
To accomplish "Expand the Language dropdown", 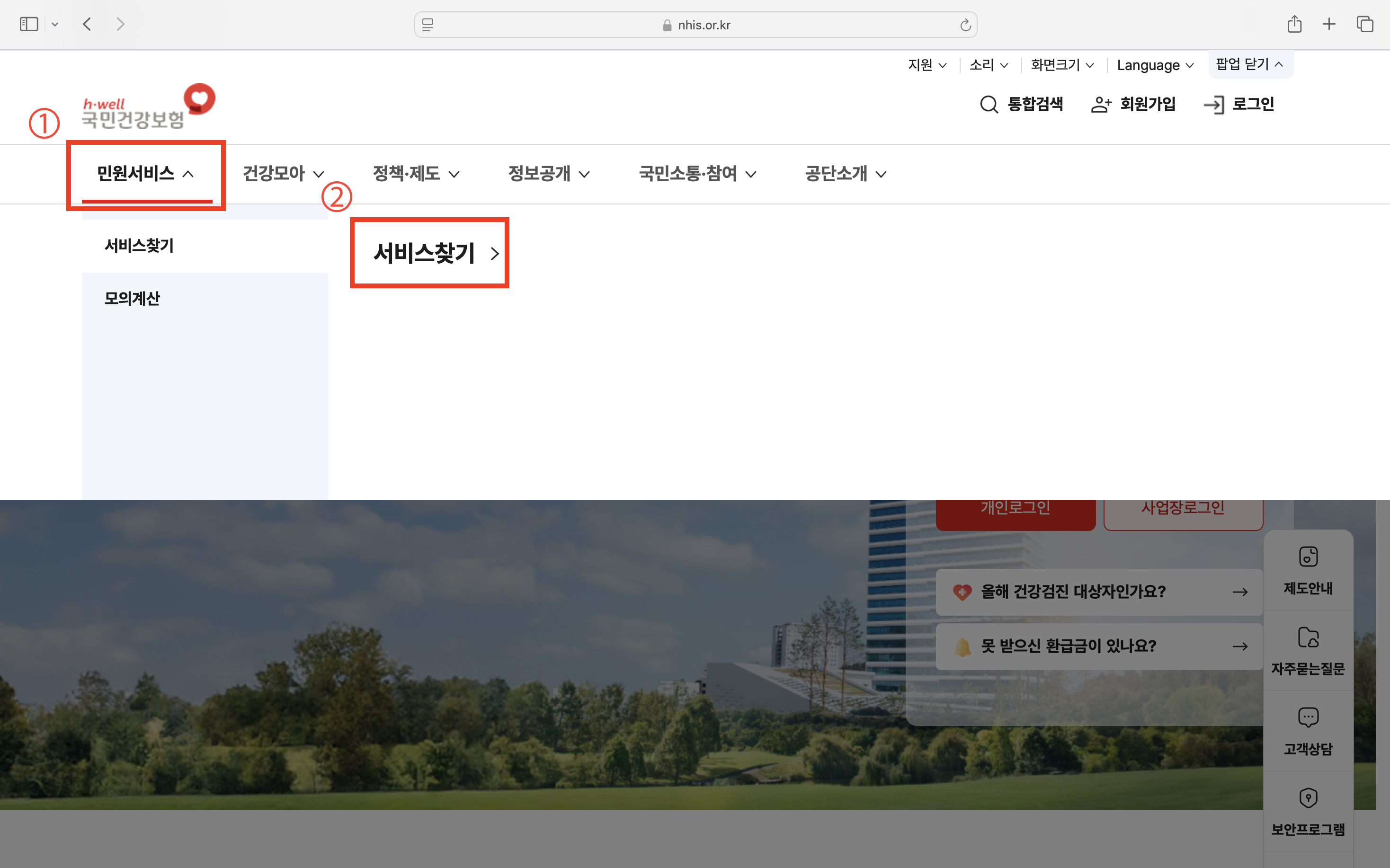I will pos(1155,65).
